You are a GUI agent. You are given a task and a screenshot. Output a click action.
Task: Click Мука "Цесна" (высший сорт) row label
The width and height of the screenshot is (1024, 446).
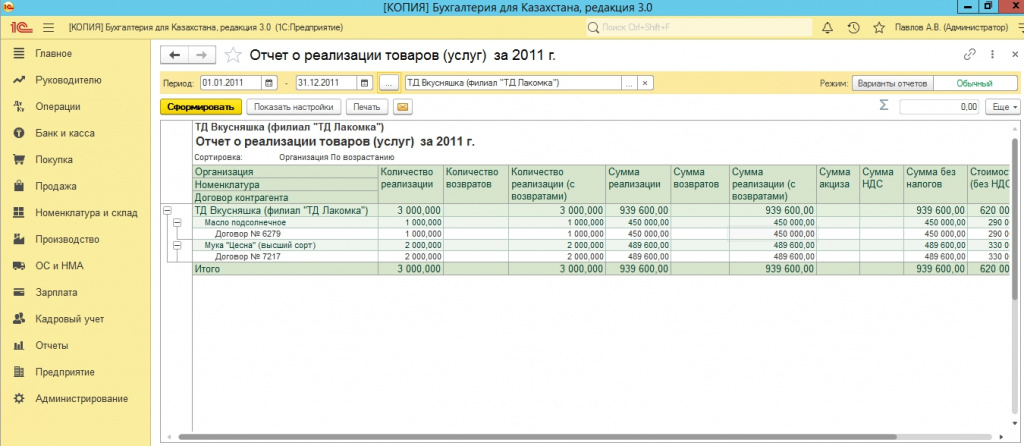click(260, 246)
